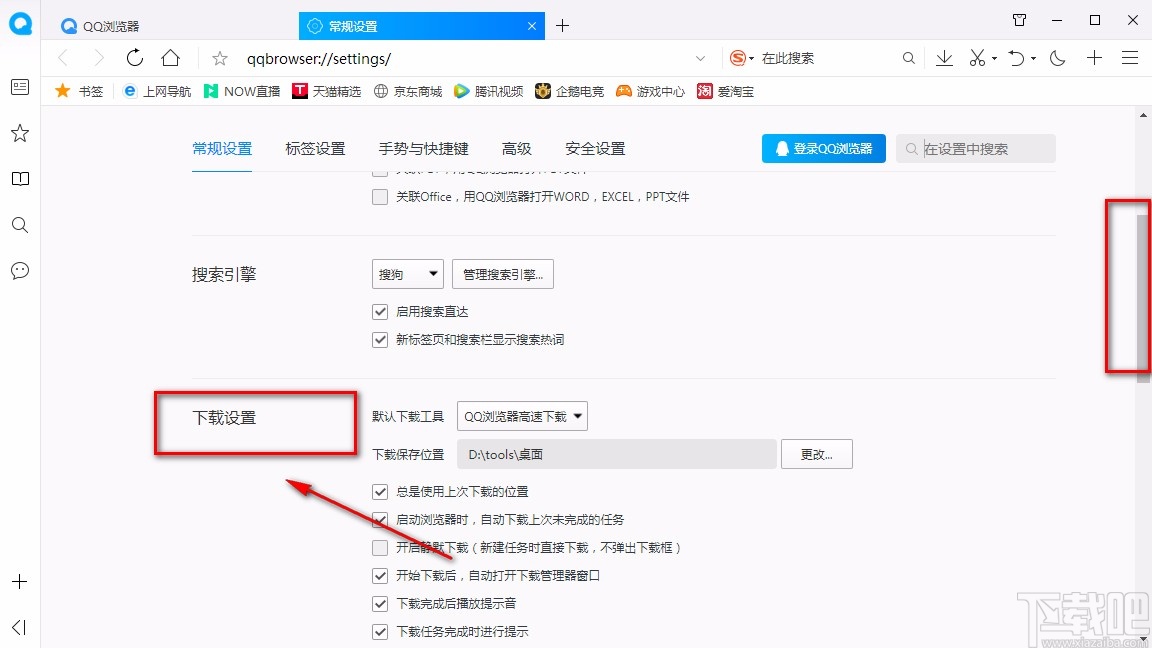
Task: Refresh the settings page
Action: tap(135, 58)
